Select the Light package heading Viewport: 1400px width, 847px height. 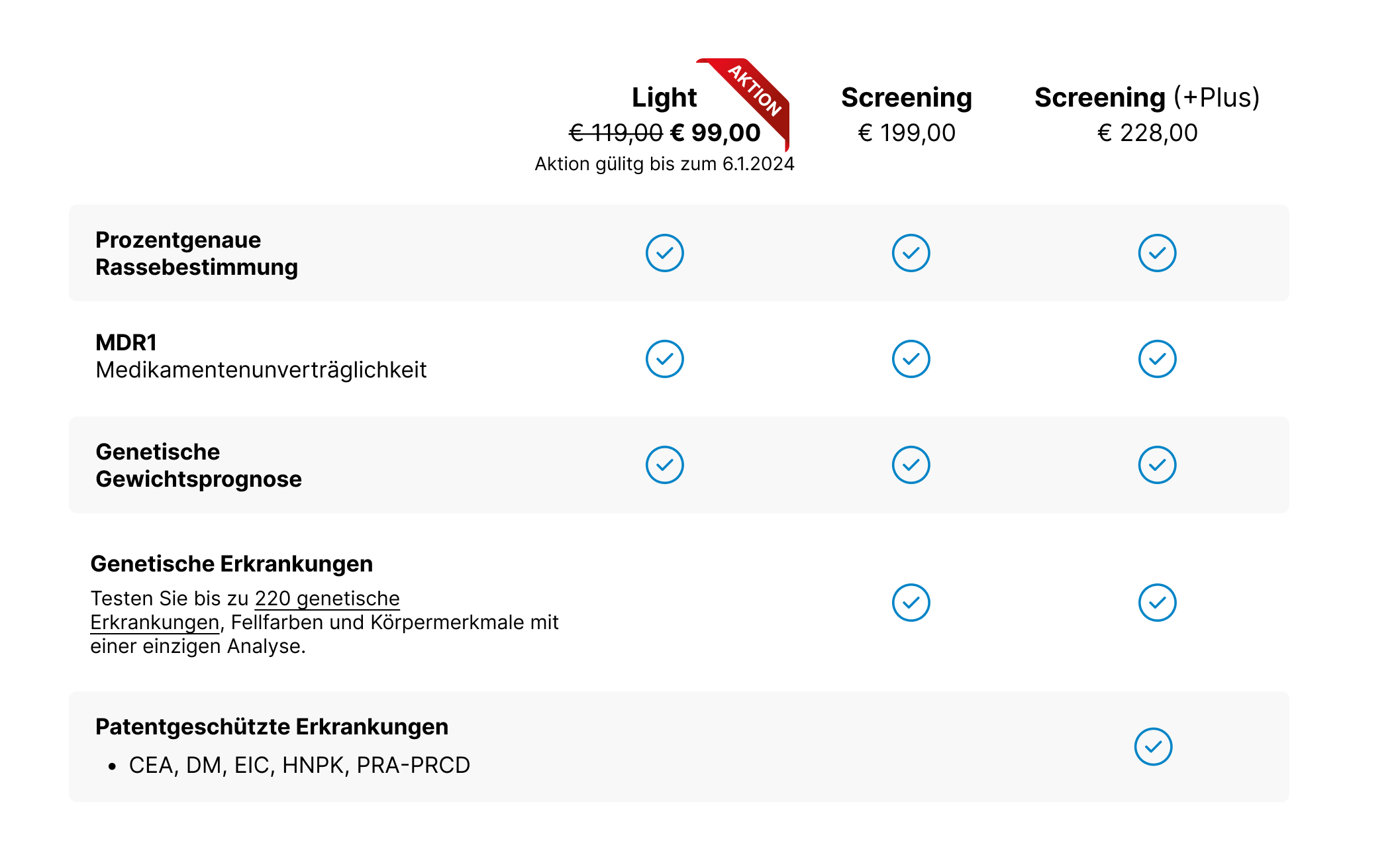coord(664,97)
